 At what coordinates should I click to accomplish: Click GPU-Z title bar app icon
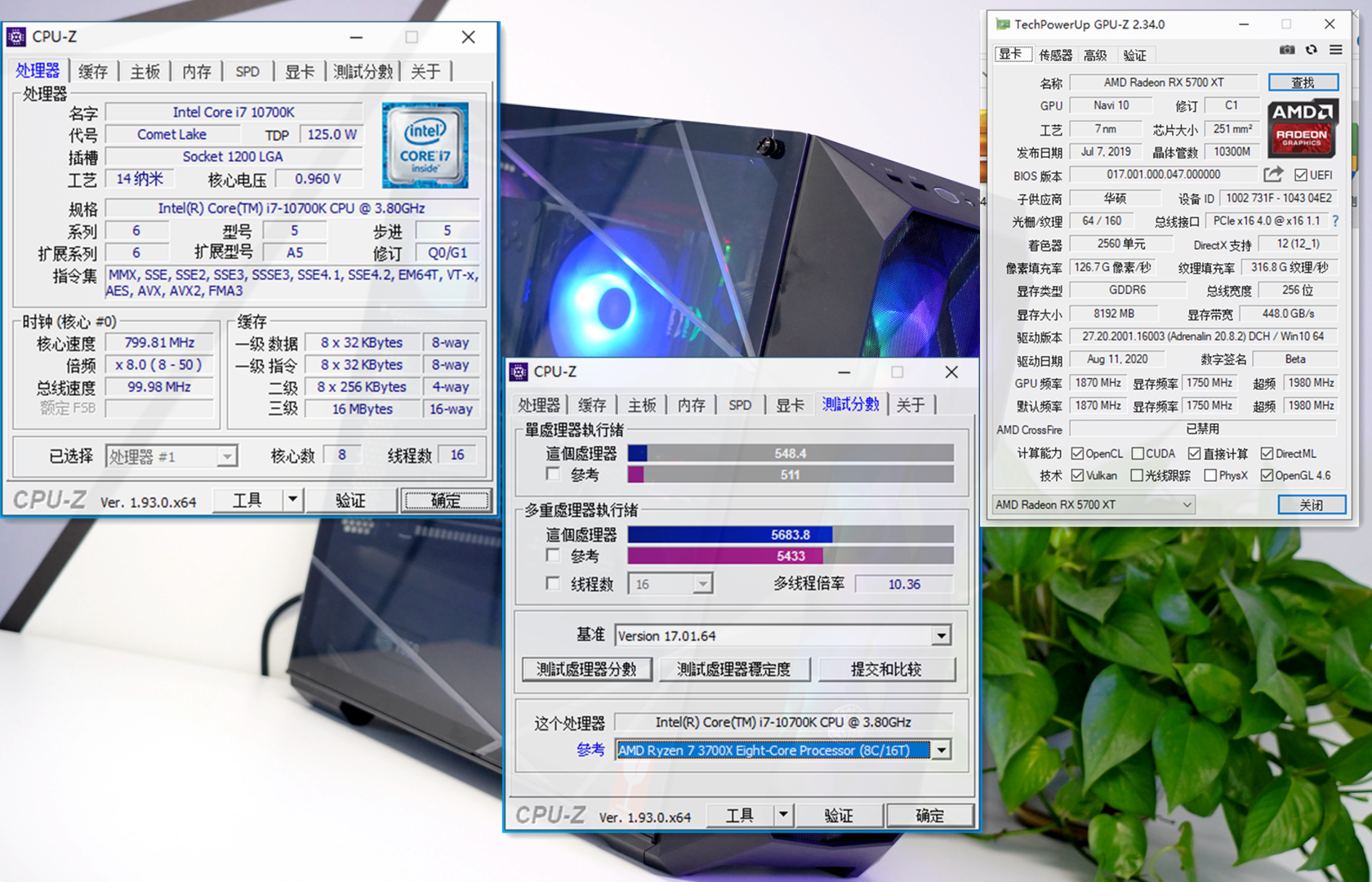point(1003,24)
